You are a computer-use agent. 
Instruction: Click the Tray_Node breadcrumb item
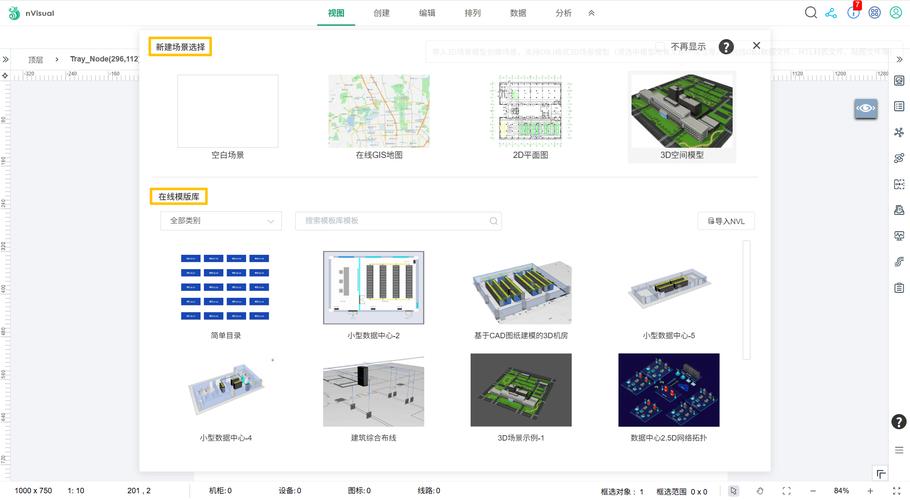click(104, 59)
